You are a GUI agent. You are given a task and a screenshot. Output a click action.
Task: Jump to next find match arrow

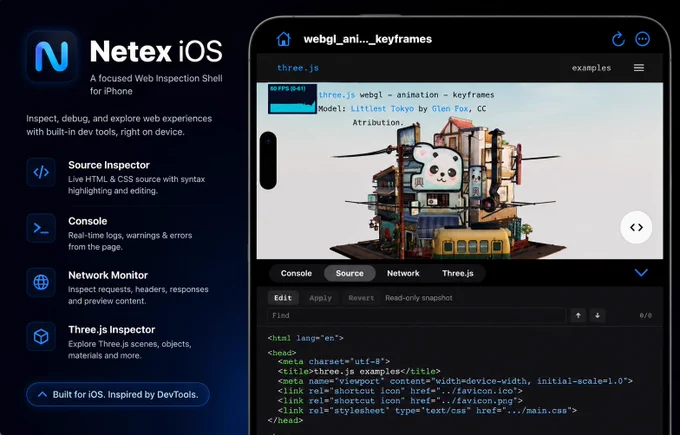click(597, 315)
